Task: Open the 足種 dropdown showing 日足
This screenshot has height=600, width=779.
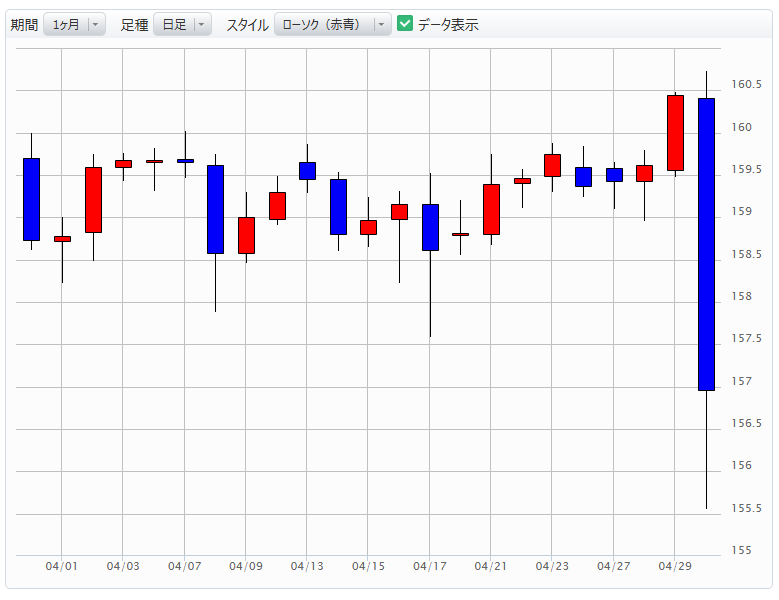Action: point(182,25)
